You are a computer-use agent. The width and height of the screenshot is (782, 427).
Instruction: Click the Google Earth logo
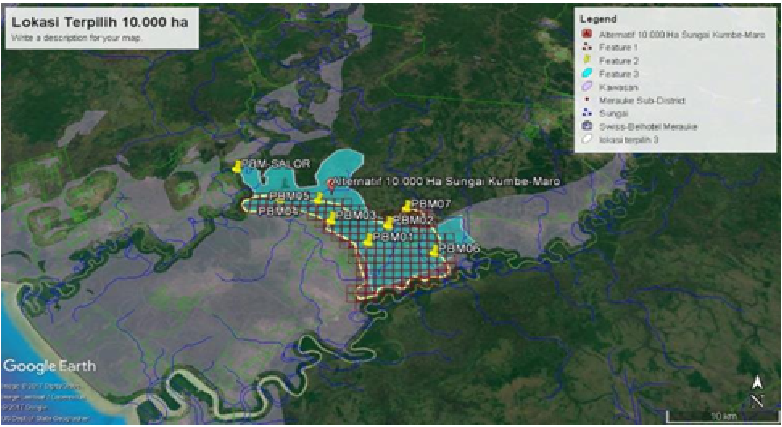[50, 366]
